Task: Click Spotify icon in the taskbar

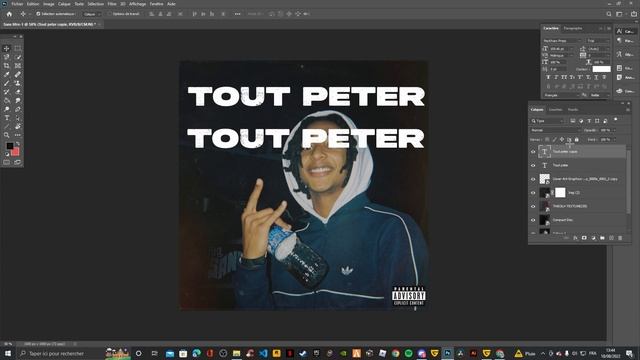Action: pos(409,353)
